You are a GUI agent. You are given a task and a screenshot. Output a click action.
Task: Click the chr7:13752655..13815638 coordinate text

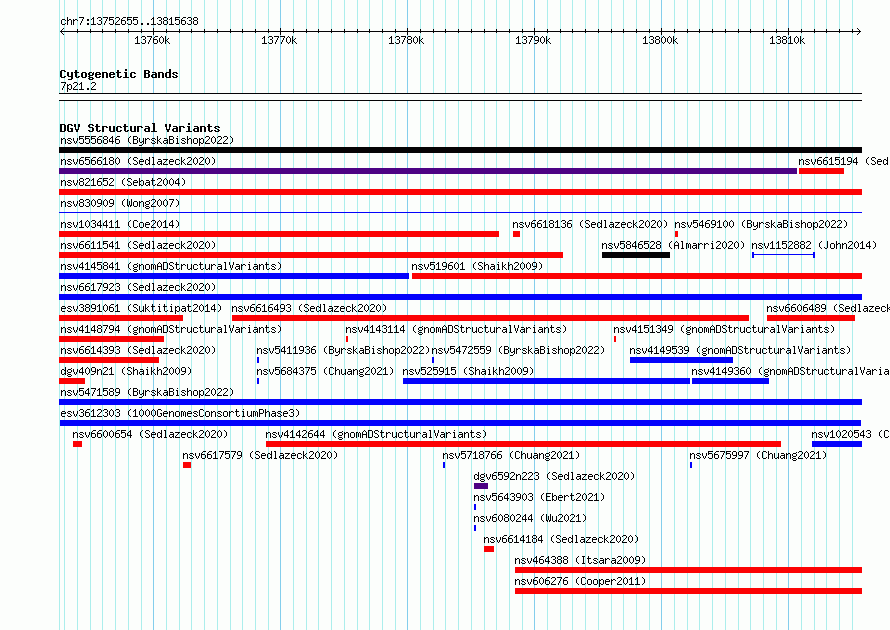coord(129,22)
